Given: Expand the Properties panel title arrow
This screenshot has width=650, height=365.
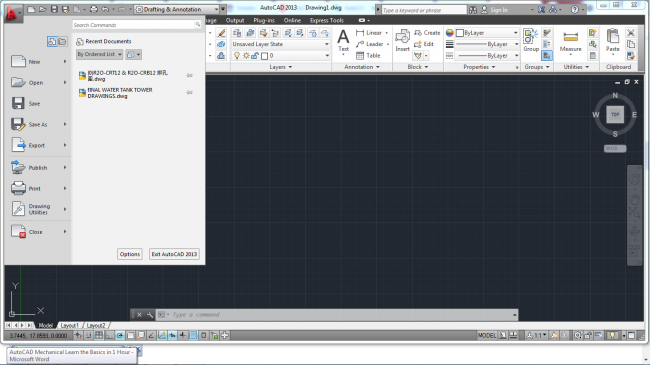Looking at the screenshot, I should [x=493, y=67].
